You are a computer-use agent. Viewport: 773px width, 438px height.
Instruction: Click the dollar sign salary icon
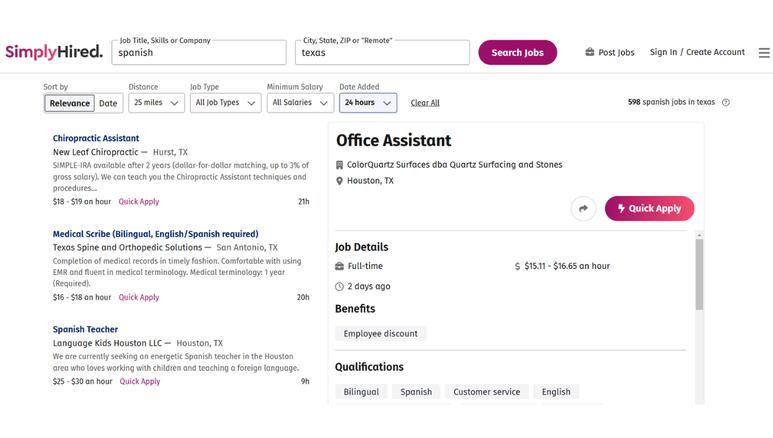(x=517, y=266)
